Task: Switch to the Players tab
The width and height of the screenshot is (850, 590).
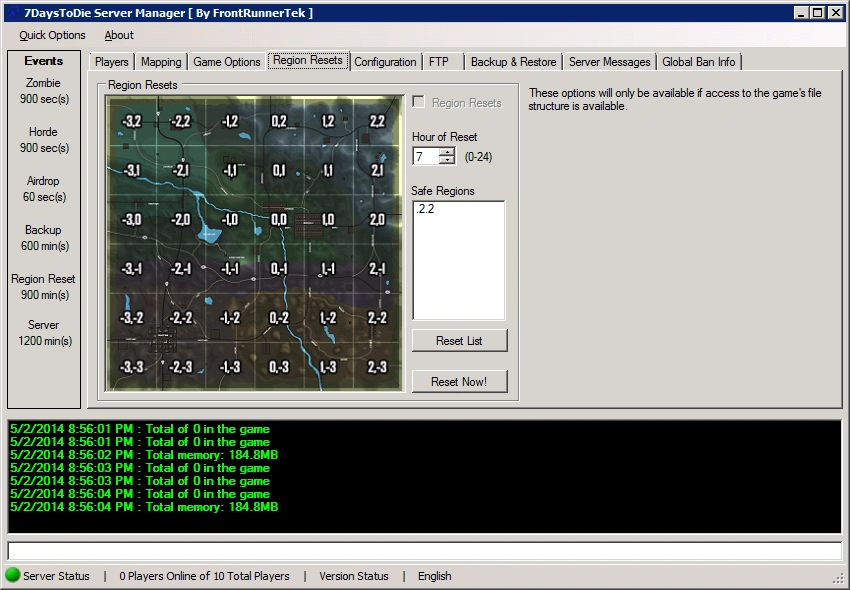Action: (112, 62)
